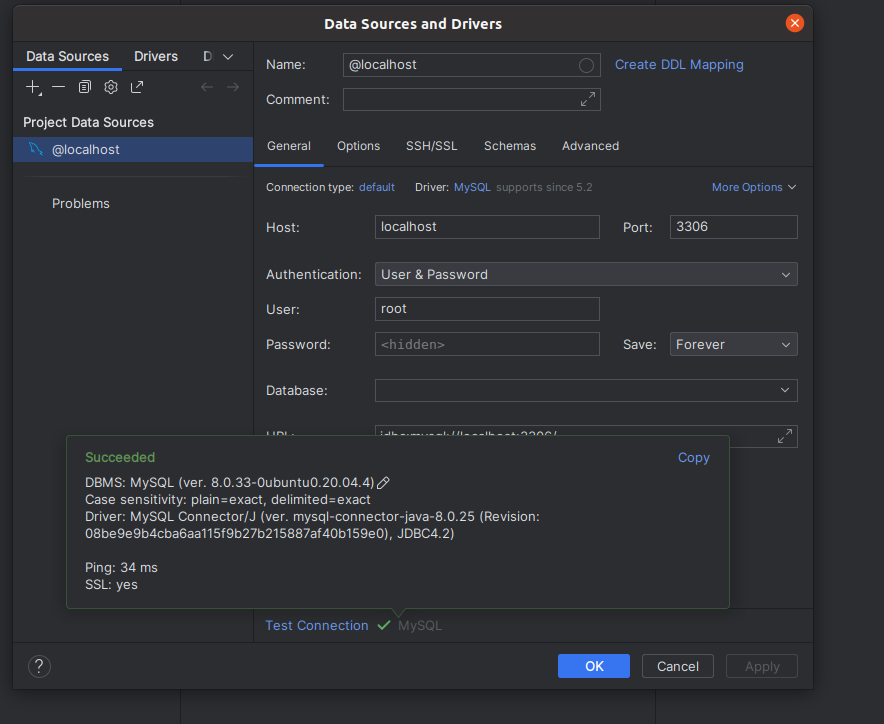Open the Options tab

coord(359,146)
